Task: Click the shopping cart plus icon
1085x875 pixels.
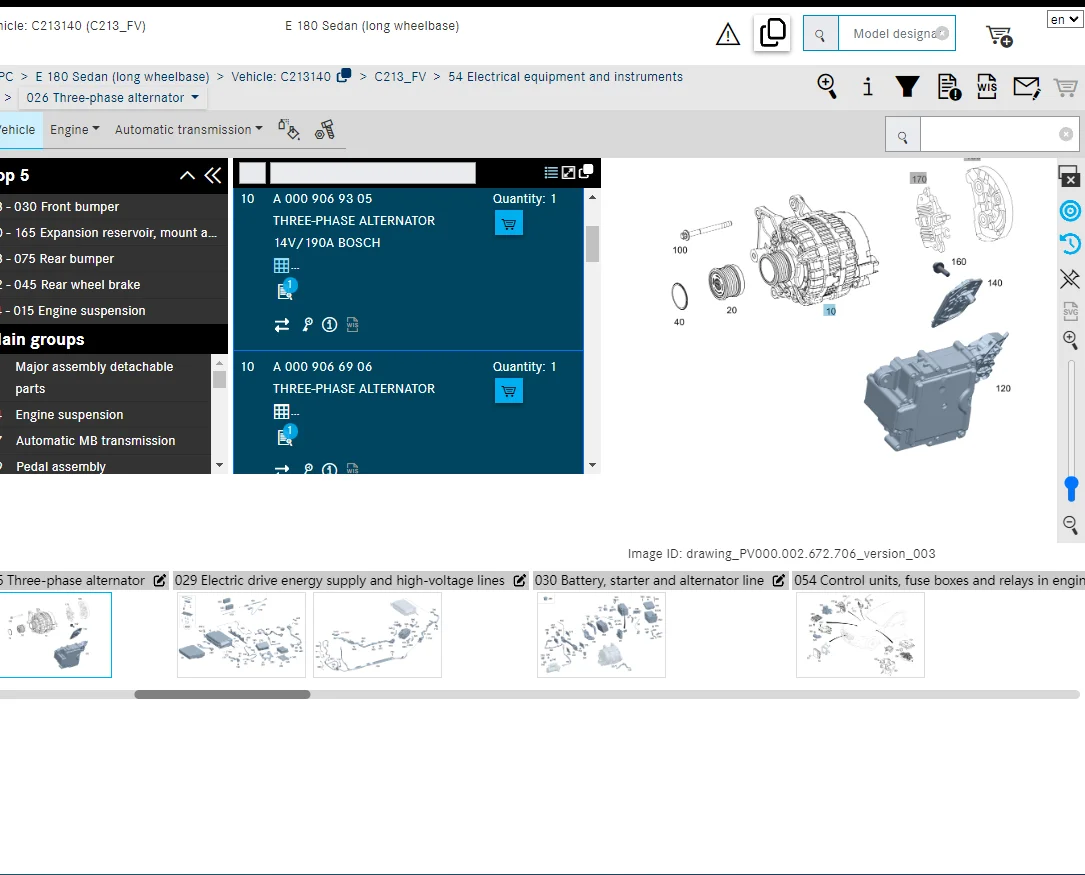Action: pyautogui.click(x=999, y=35)
